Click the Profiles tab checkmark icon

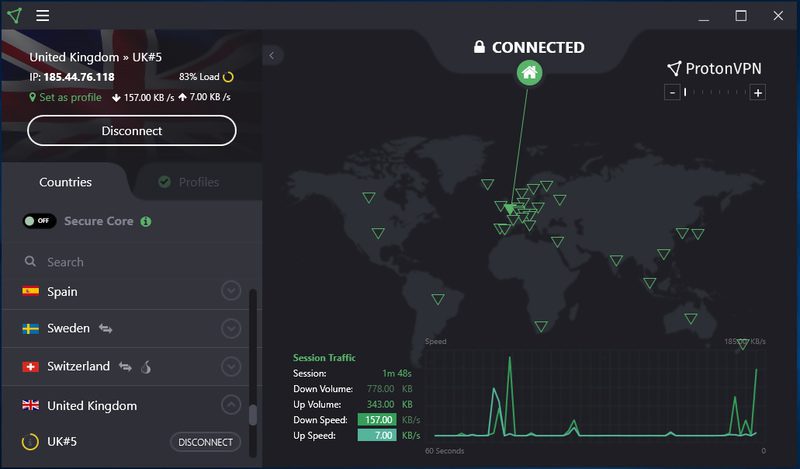(x=164, y=182)
